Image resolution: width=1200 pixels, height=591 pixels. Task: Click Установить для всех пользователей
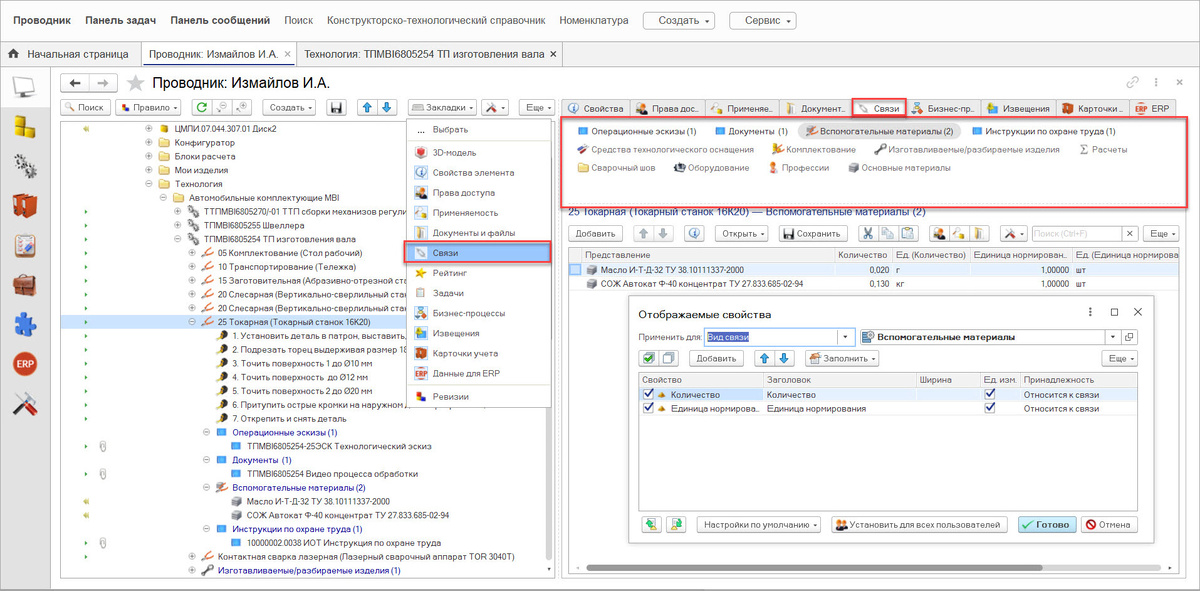pos(918,524)
